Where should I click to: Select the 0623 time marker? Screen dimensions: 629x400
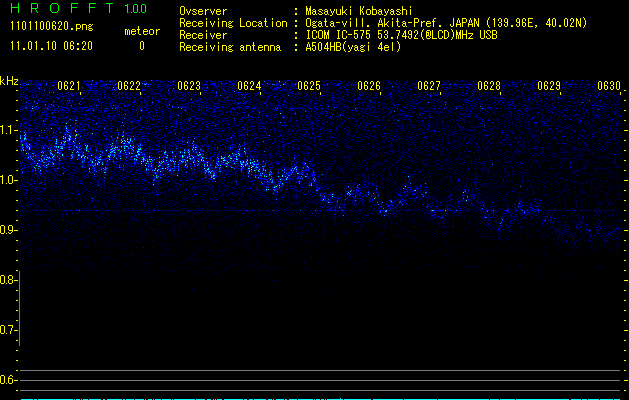pos(189,86)
